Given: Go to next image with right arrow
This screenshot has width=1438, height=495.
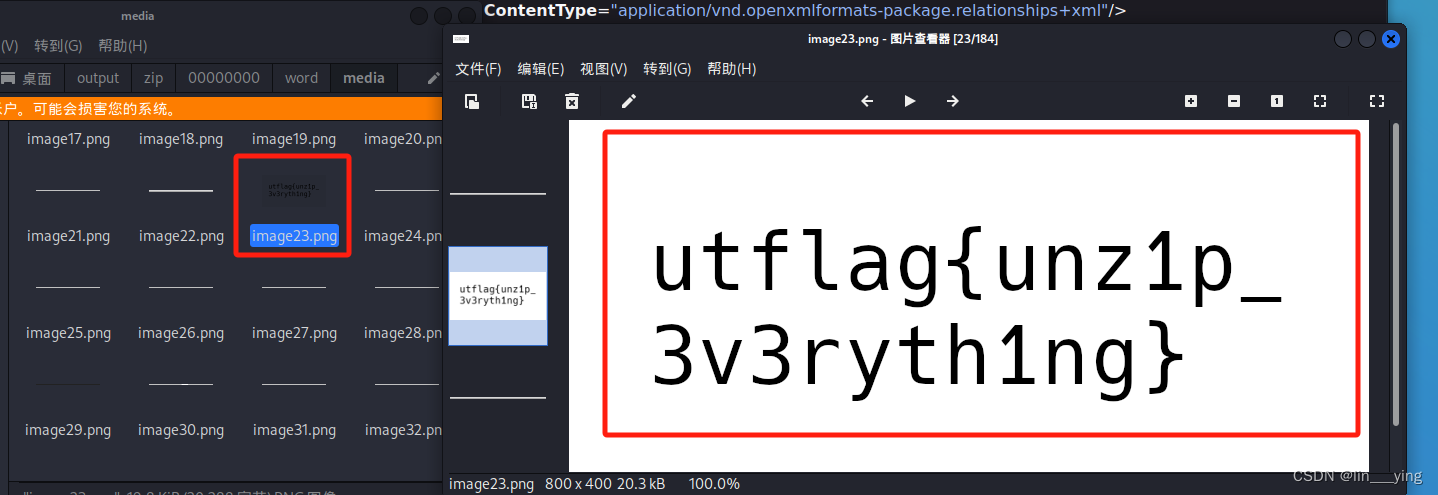Looking at the screenshot, I should 953,101.
